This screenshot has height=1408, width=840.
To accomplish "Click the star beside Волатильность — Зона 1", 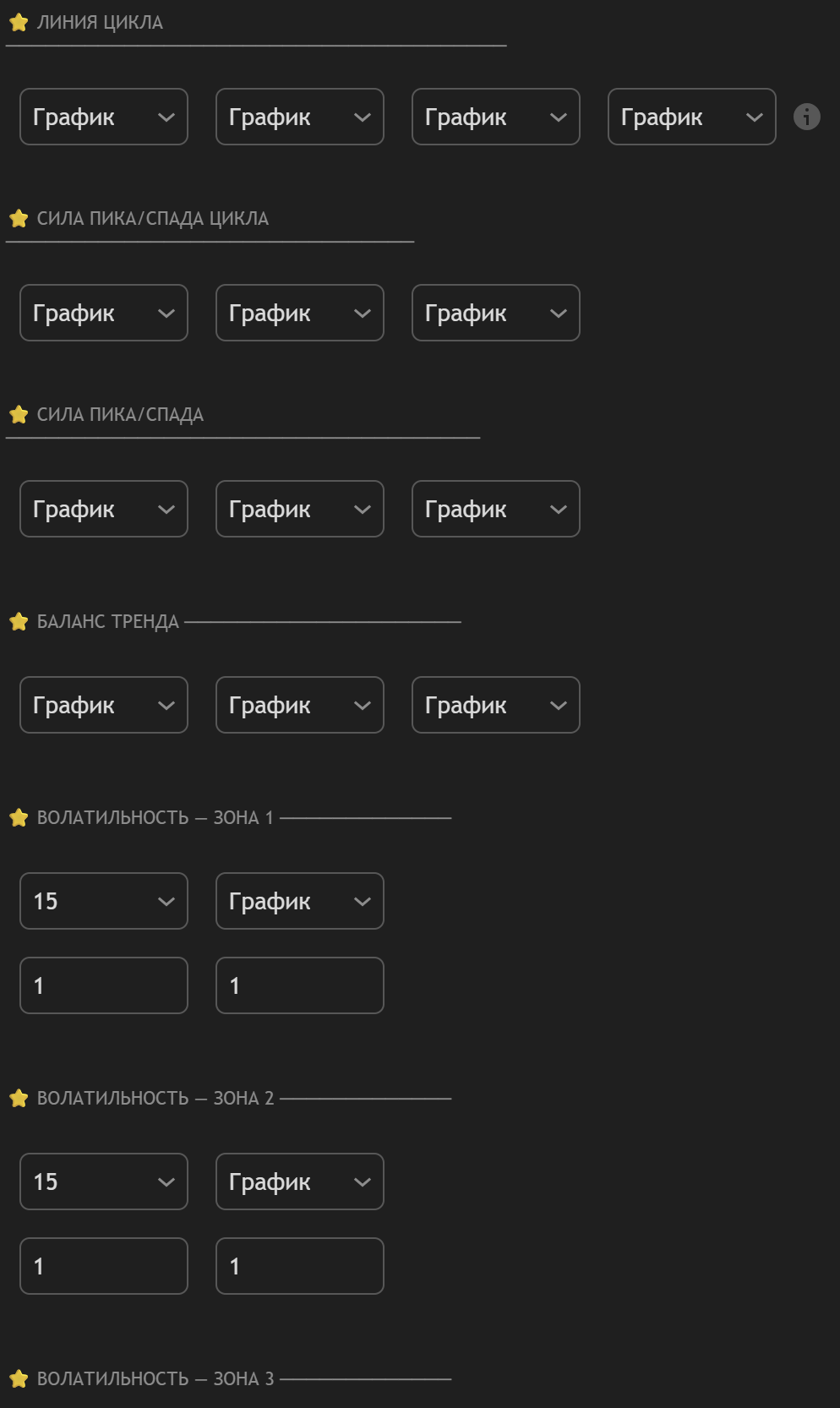I will 19,818.
